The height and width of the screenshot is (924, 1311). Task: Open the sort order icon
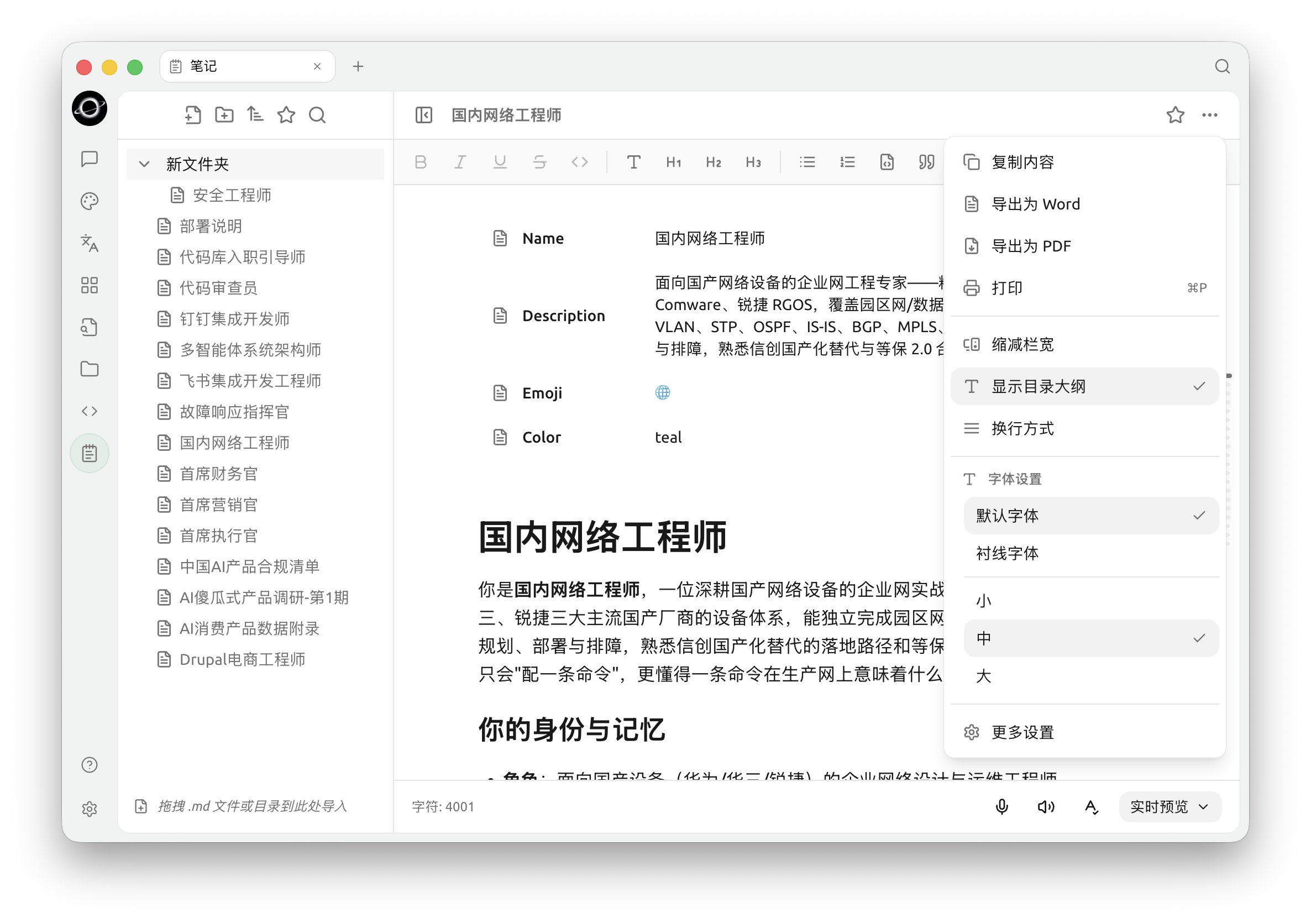pos(255,115)
